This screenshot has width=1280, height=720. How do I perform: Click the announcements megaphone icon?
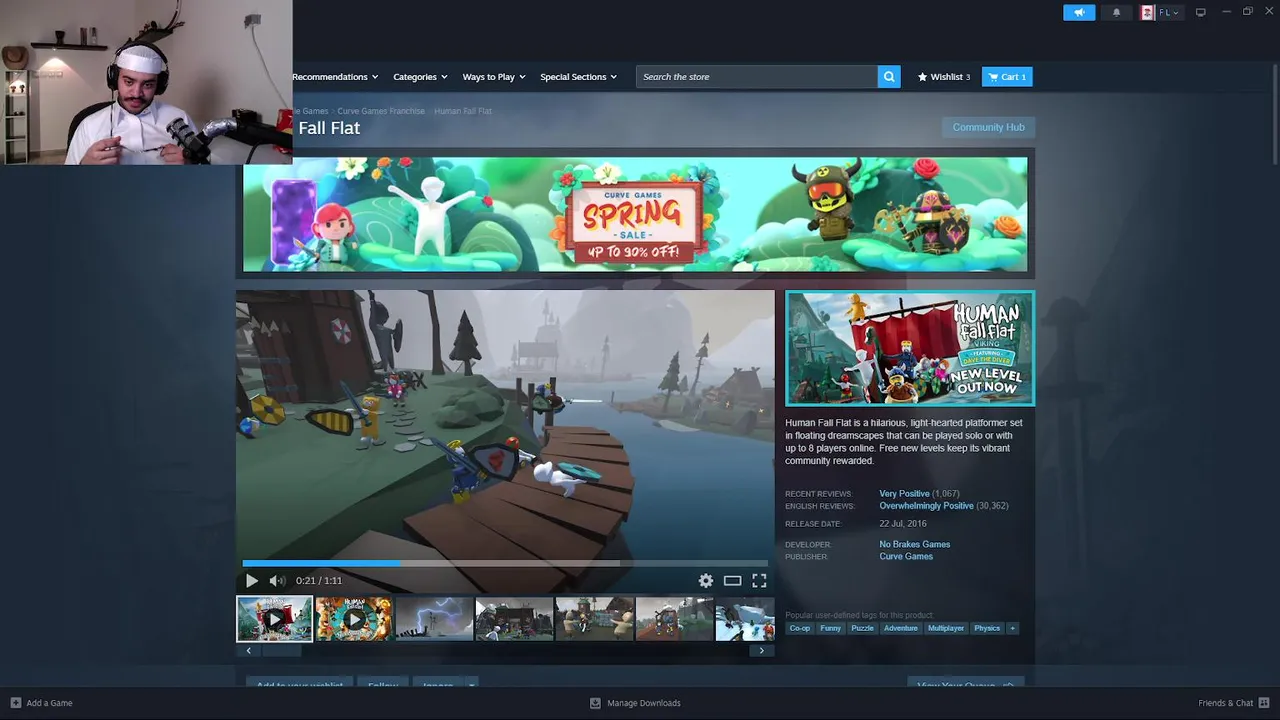coord(1079,12)
